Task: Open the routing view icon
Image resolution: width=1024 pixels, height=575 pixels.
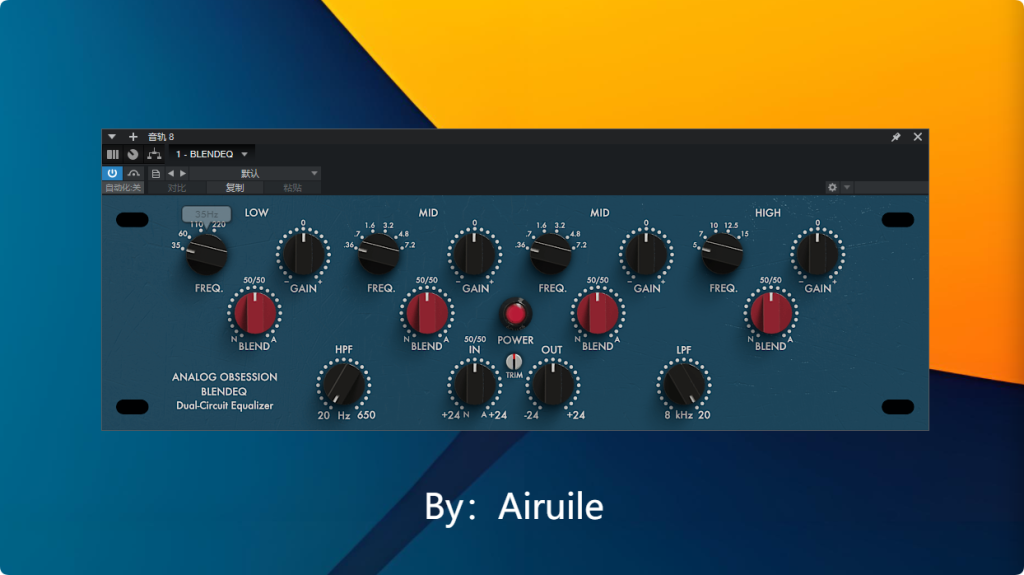Action: [154, 154]
